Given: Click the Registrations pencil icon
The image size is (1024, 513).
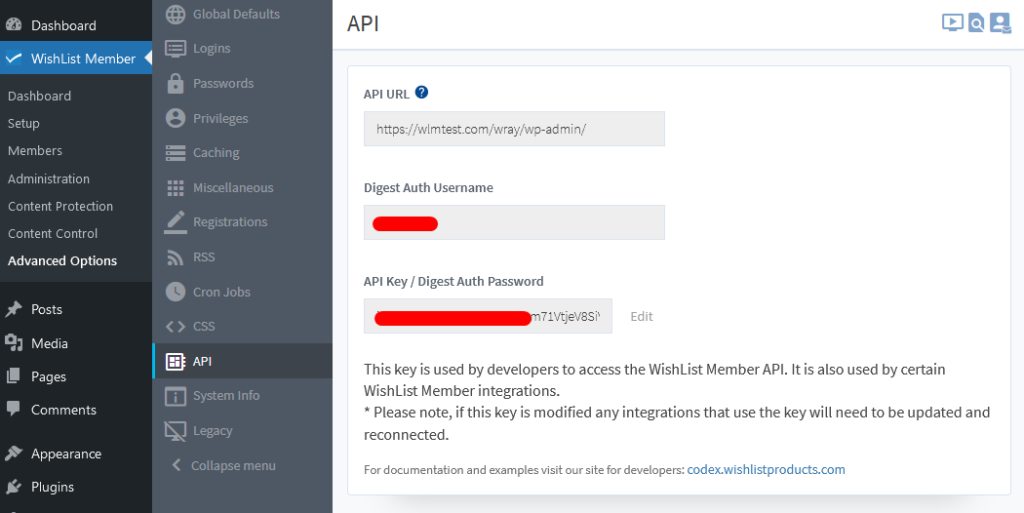Looking at the screenshot, I should (175, 222).
